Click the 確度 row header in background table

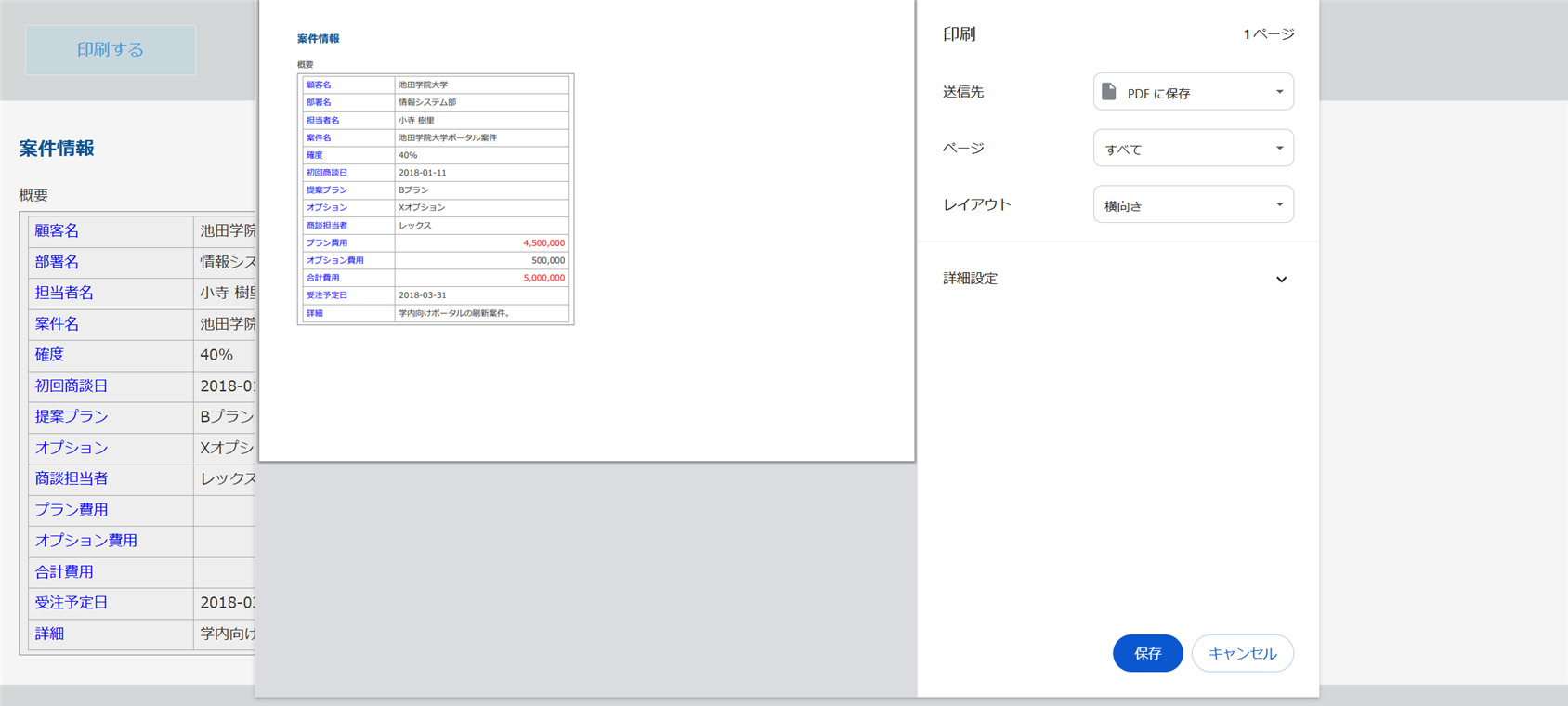click(x=49, y=355)
